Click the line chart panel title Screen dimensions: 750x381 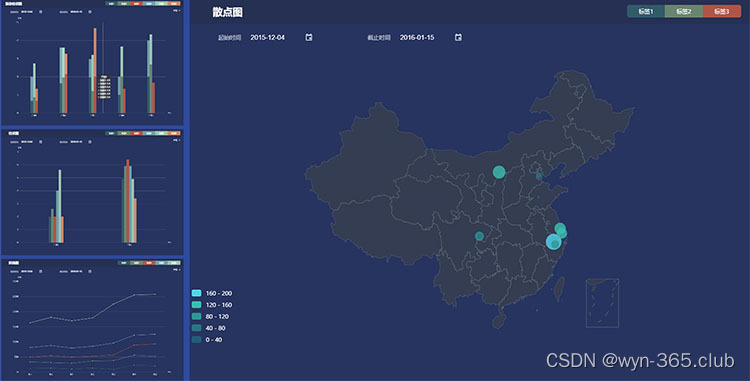point(13,263)
